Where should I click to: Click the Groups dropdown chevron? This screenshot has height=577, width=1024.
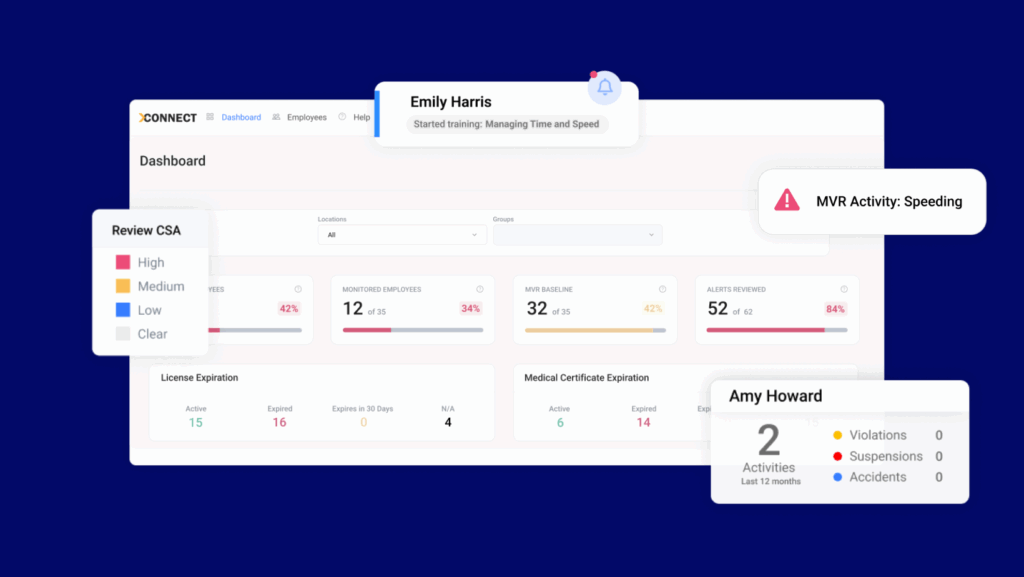click(x=651, y=235)
